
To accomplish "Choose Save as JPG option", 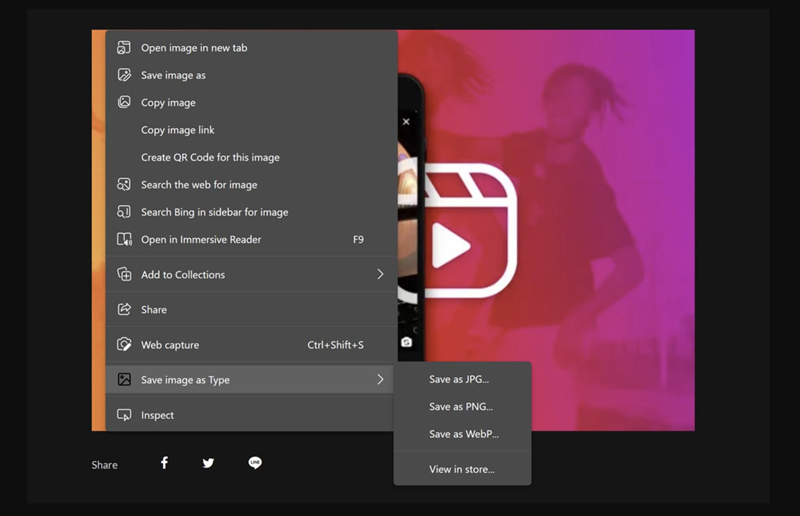I will pos(459,379).
